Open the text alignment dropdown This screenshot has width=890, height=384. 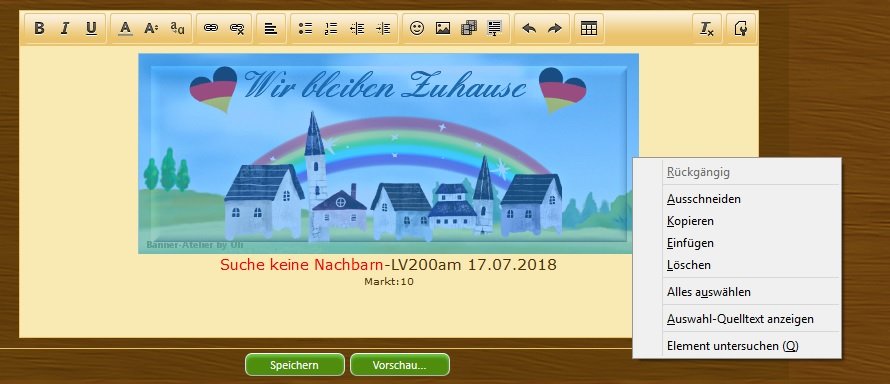tap(271, 28)
